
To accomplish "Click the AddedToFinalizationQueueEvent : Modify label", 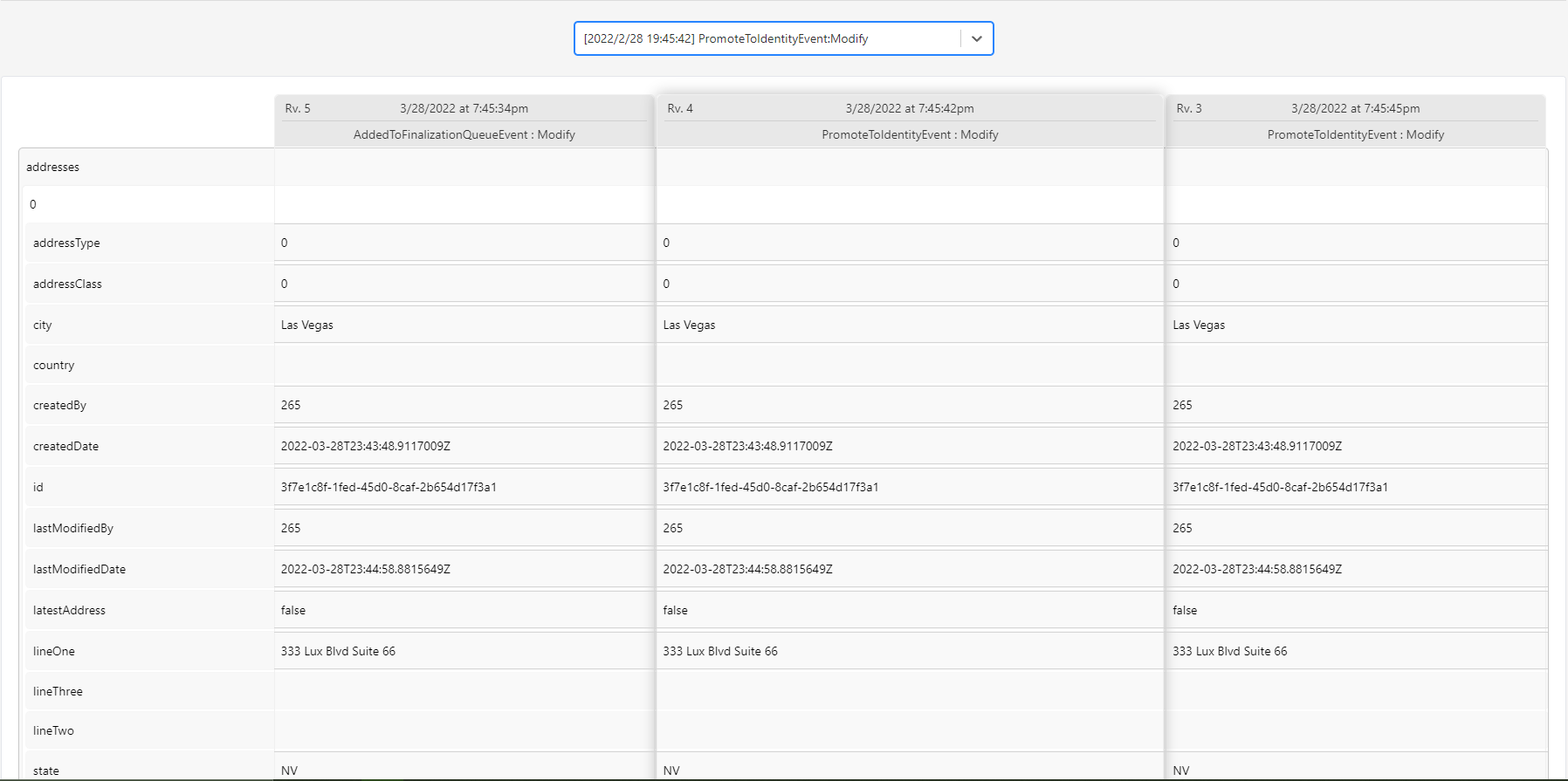I will (464, 134).
